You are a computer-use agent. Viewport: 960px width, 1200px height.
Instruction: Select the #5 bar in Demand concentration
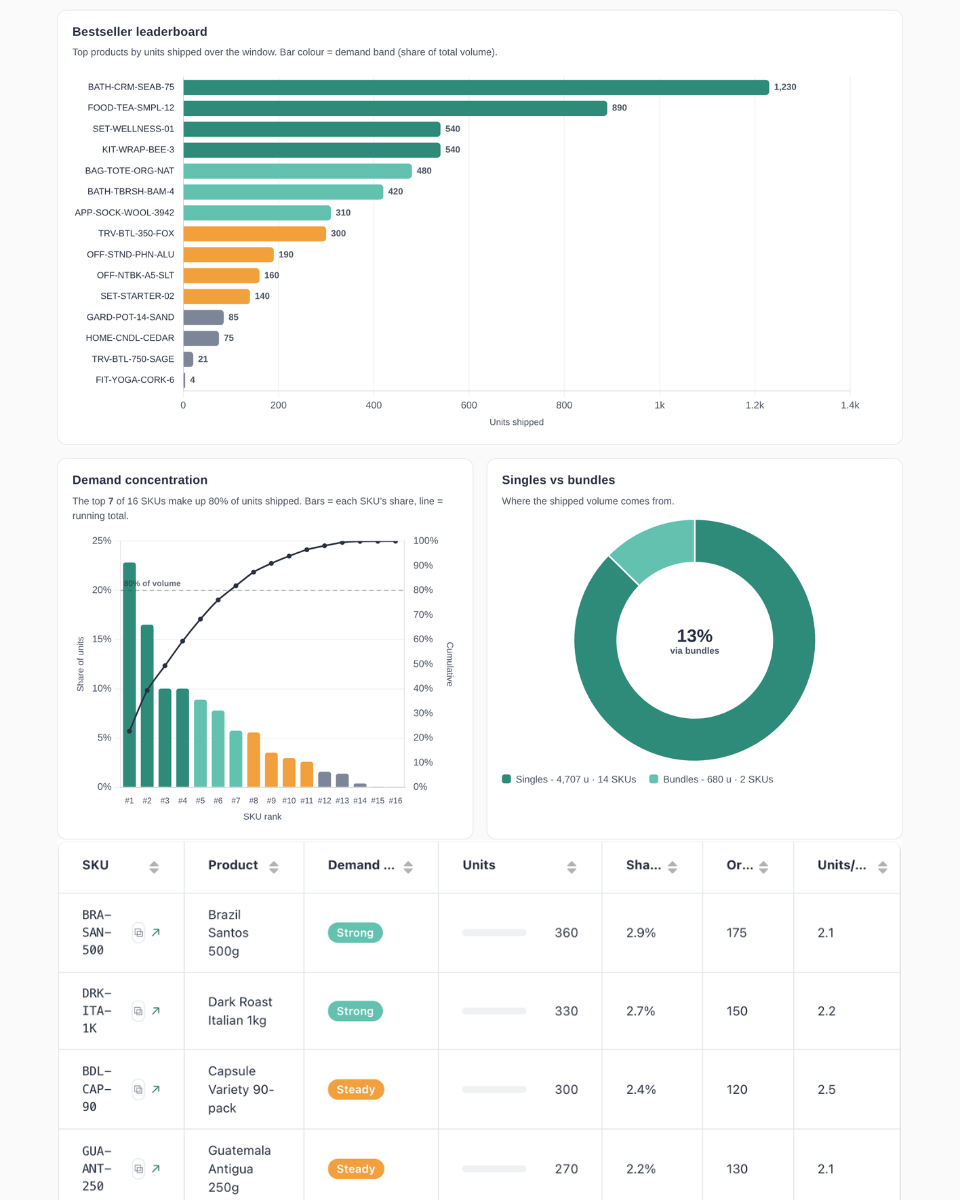(200, 743)
